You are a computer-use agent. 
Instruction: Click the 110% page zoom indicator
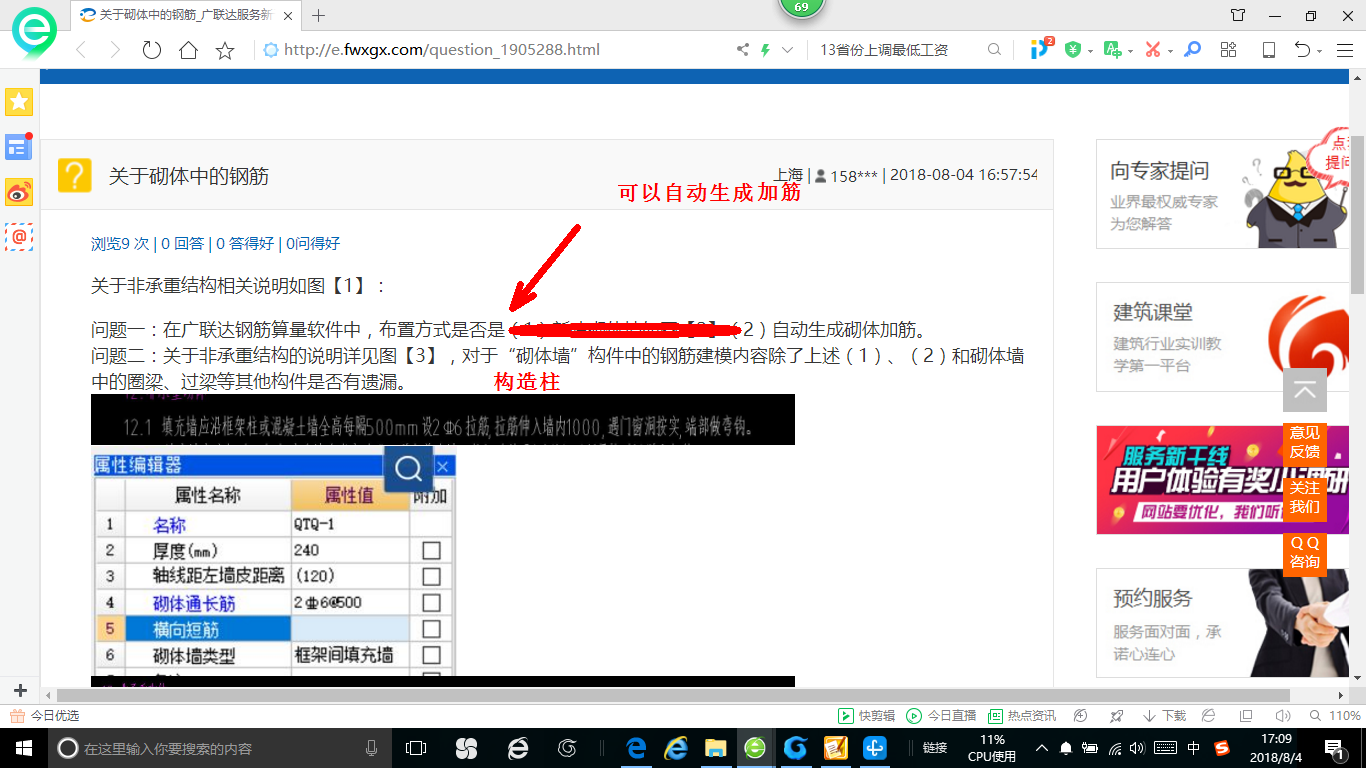1337,716
